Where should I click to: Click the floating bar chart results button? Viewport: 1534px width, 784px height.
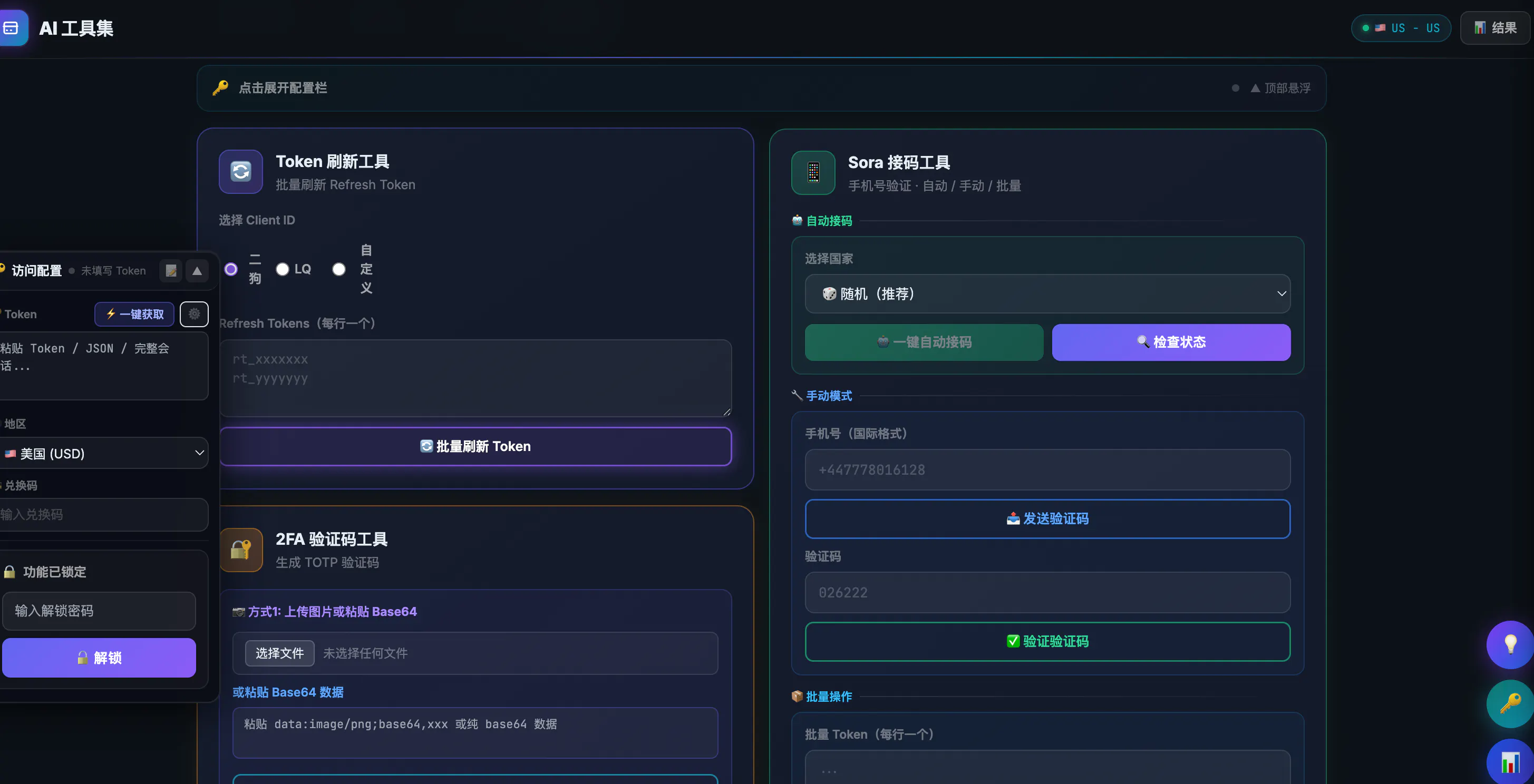pyautogui.click(x=1510, y=762)
